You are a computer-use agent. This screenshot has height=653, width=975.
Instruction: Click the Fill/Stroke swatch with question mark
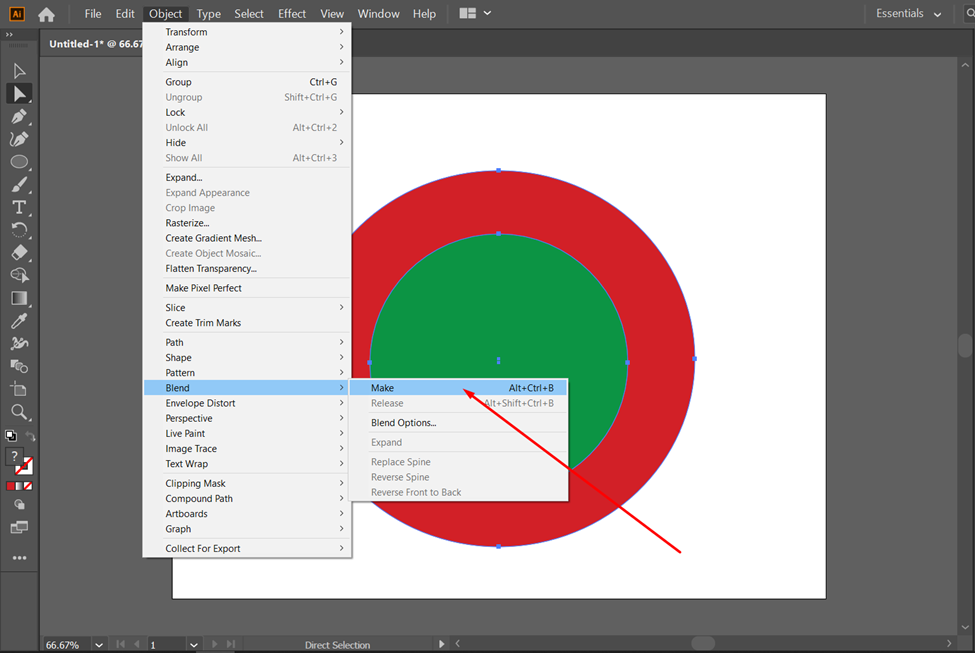pos(14,456)
